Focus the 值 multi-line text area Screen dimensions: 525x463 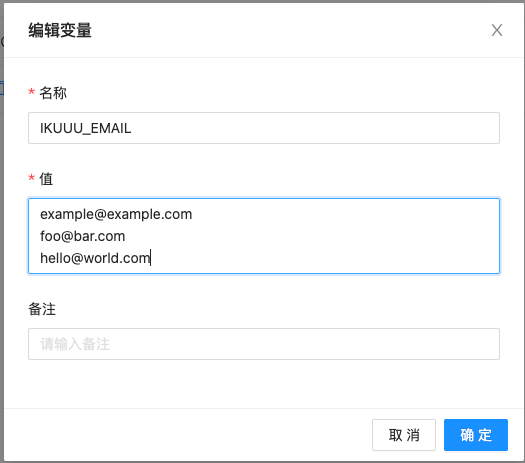click(x=264, y=236)
